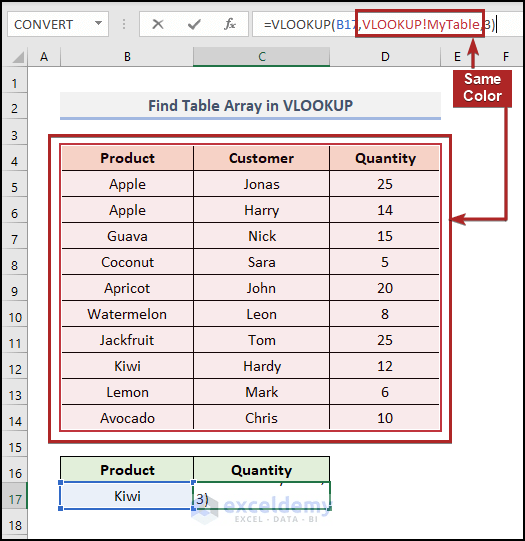Select the 'Apricot' product cell
Viewport: 525px width, 541px height.
[127, 288]
